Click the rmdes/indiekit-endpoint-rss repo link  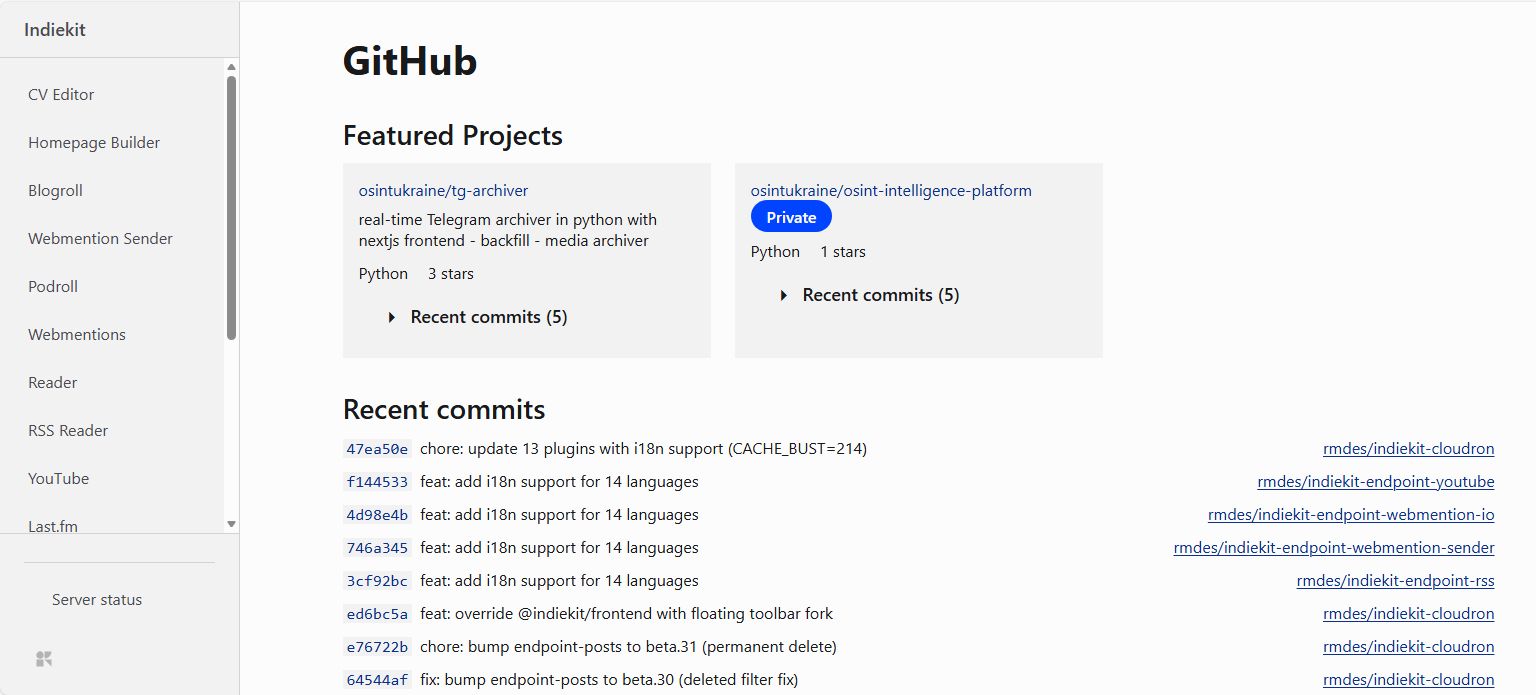click(1395, 581)
